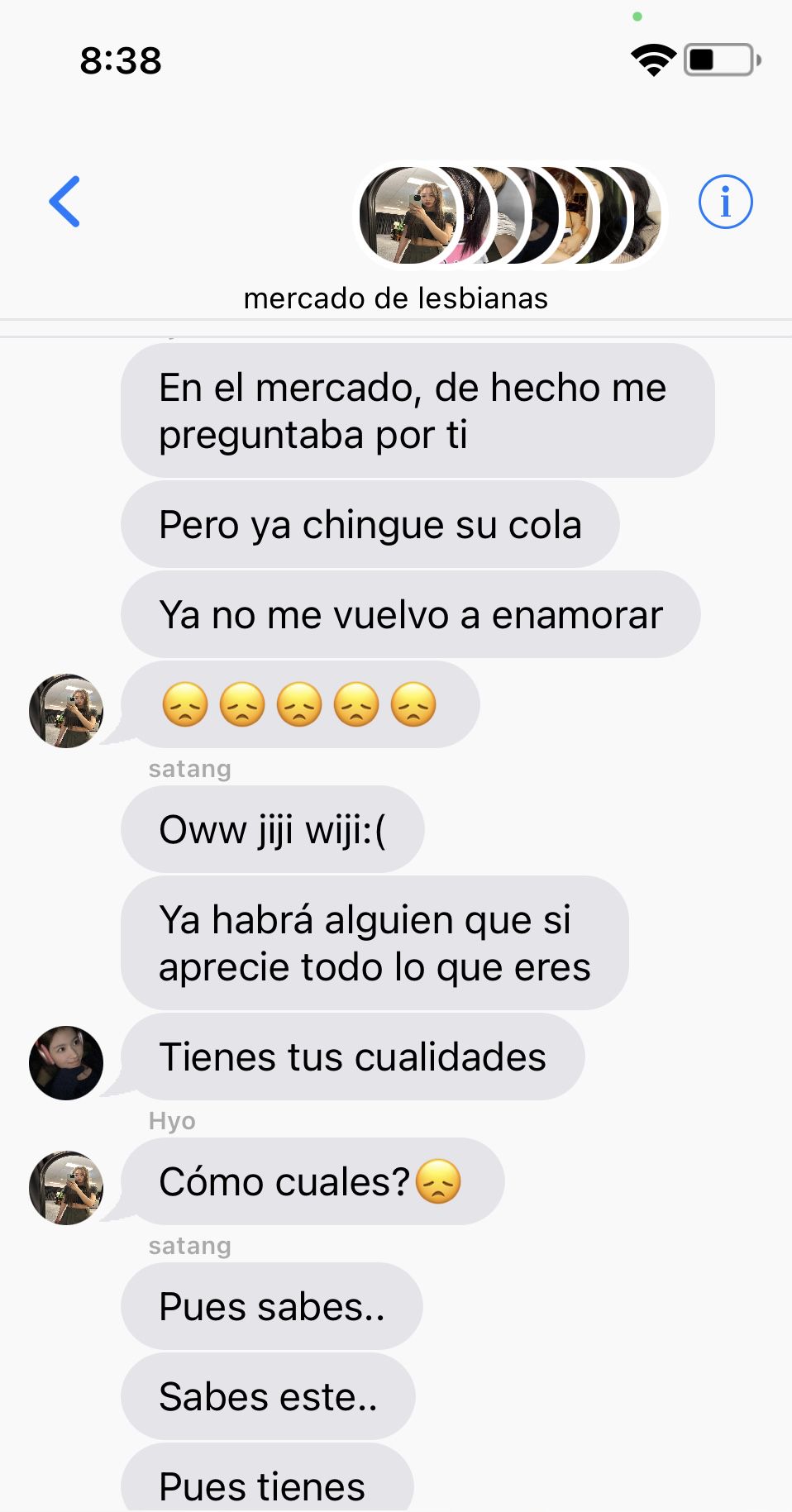This screenshot has height=1512, width=792.
Task: Tap the blue back chevron
Action: [x=64, y=202]
